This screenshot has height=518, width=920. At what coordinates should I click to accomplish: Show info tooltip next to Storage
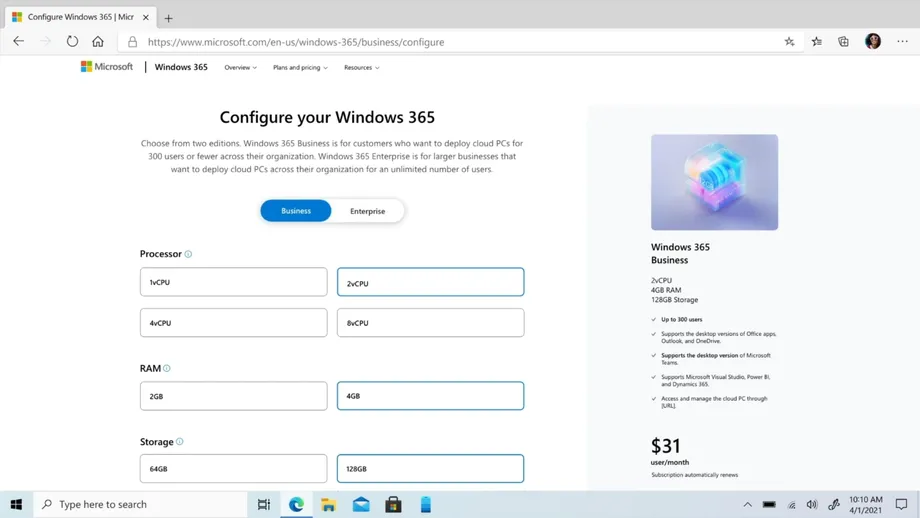point(180,442)
